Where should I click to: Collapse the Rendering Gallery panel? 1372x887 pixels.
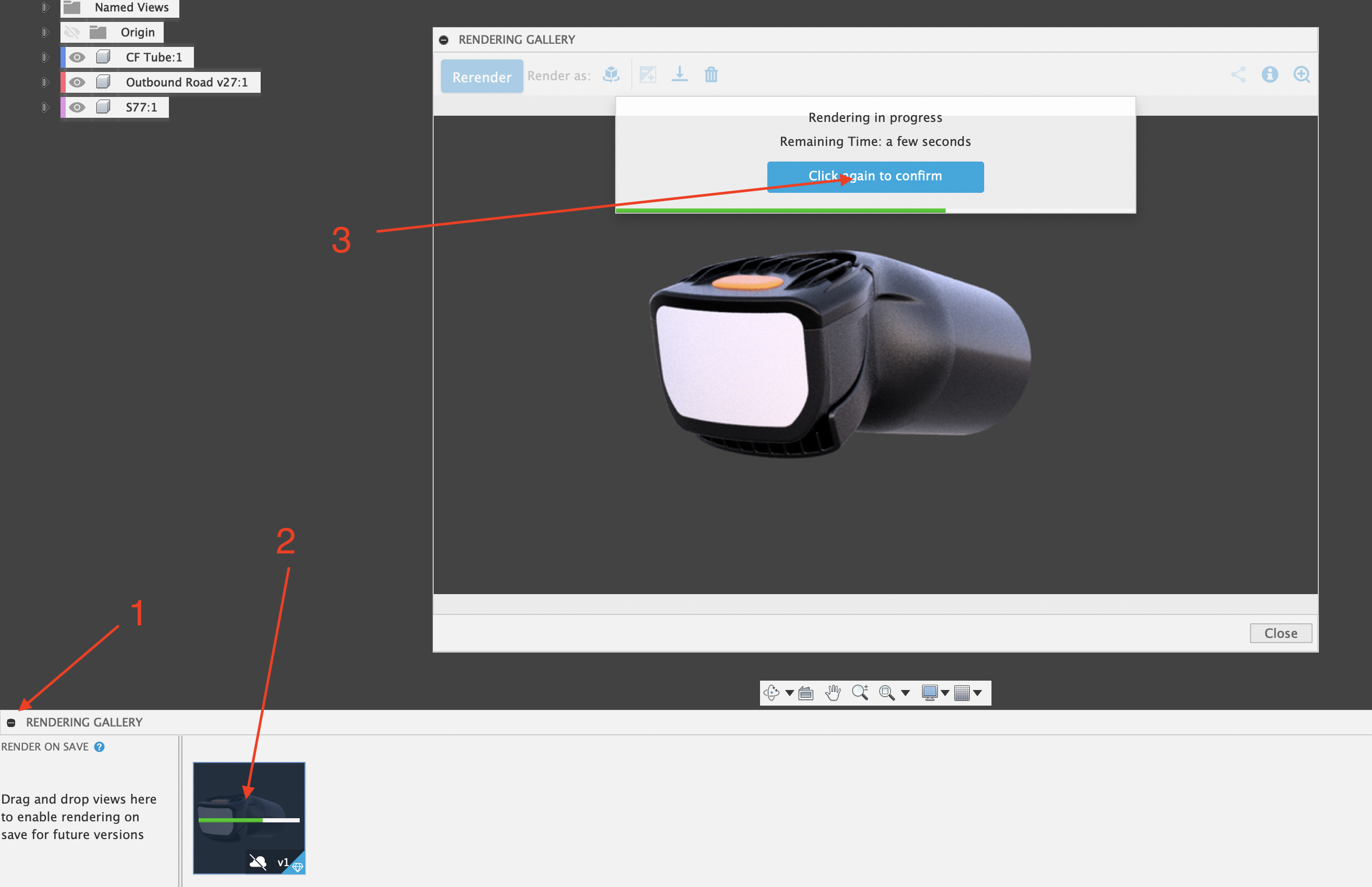tap(11, 722)
